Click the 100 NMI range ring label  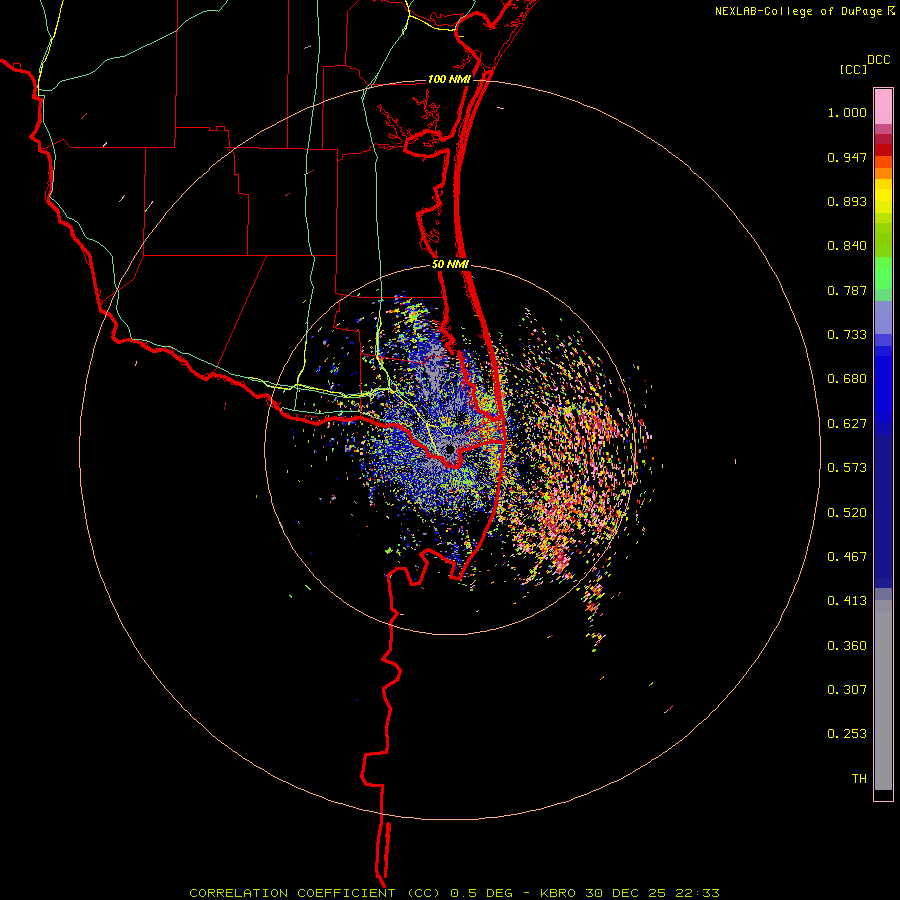[449, 79]
